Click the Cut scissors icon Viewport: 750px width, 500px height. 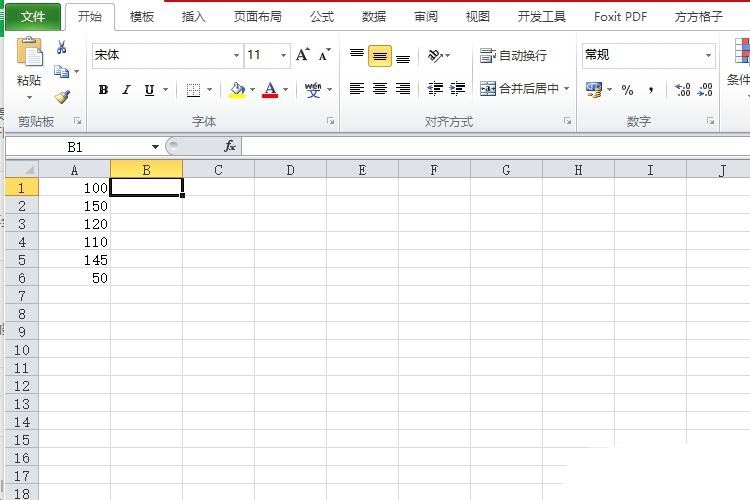coord(61,47)
